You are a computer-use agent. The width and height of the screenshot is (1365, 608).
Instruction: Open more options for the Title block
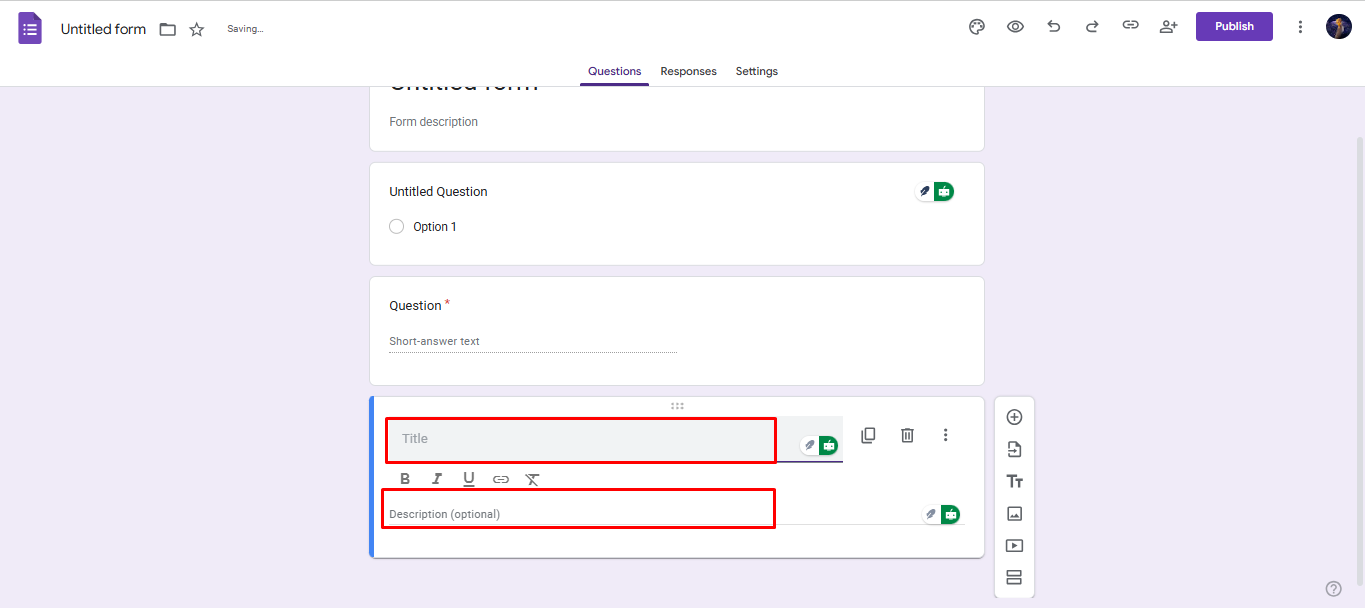[945, 435]
